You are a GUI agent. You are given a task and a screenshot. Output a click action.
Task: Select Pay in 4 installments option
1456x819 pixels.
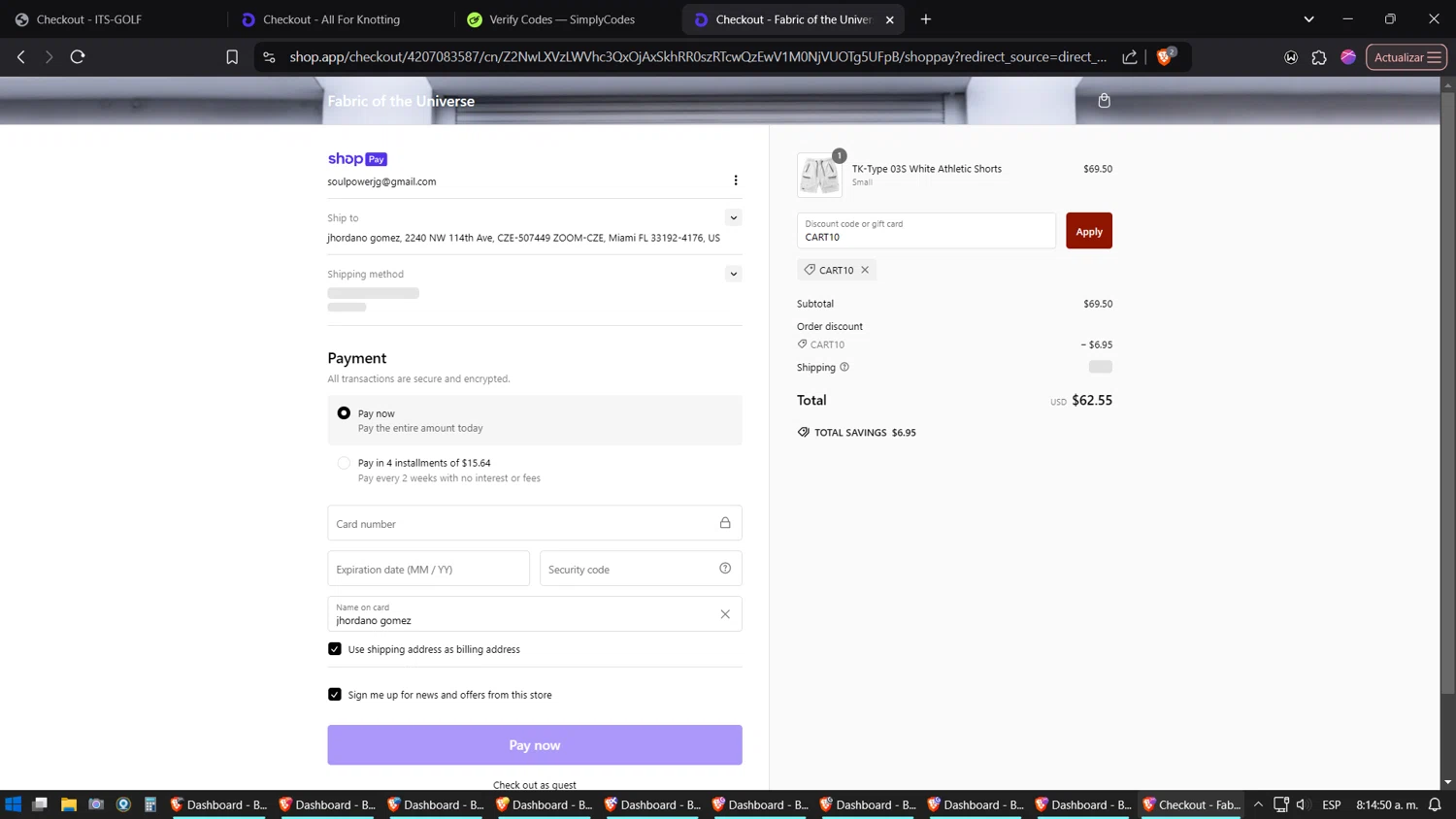[344, 463]
